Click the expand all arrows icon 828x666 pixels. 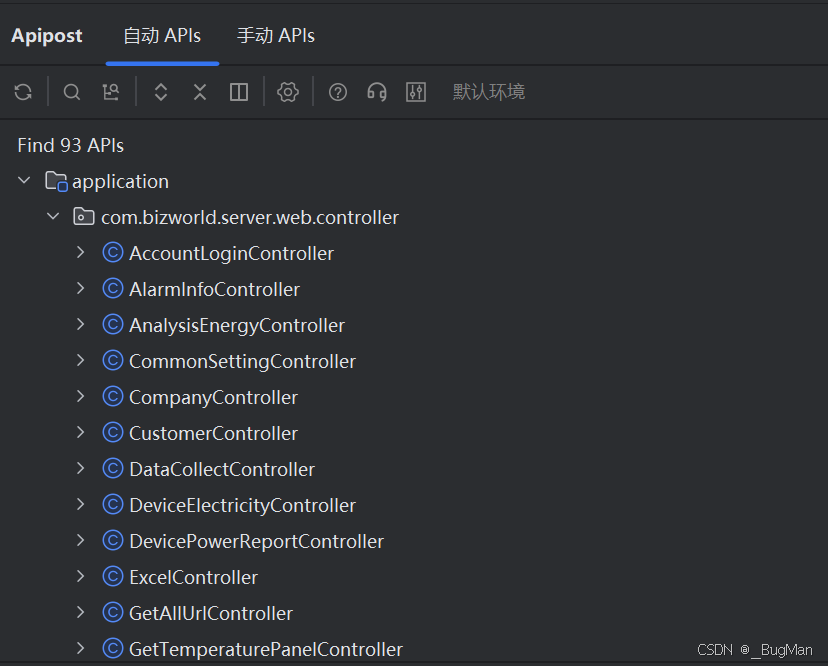[x=161, y=92]
